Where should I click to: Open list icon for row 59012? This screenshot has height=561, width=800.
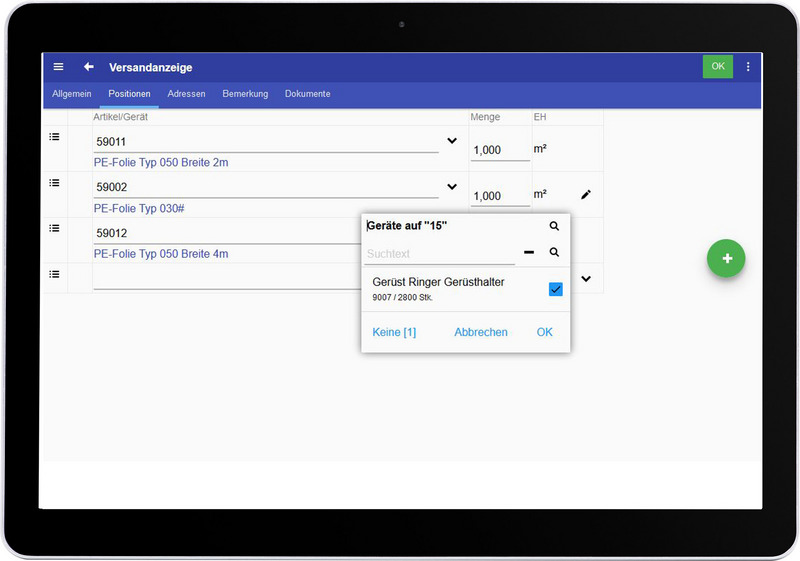coord(55,228)
